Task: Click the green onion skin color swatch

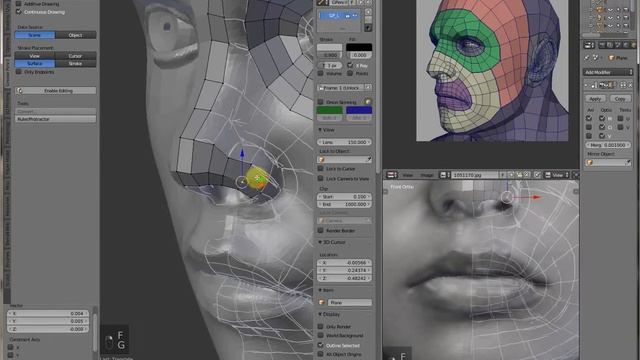Action: 329,110
